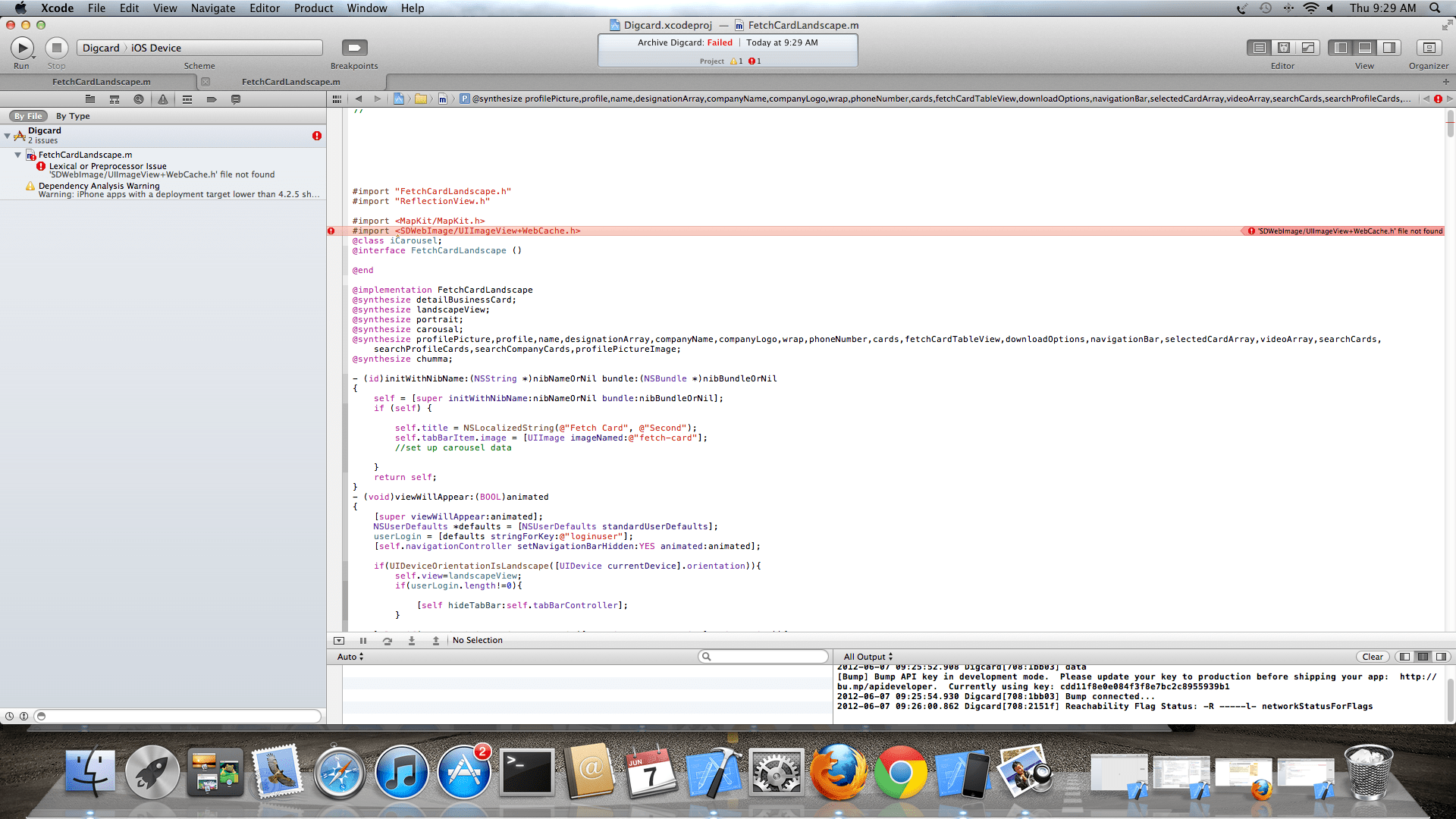The width and height of the screenshot is (1456, 819).
Task: Toggle the Debug area visibility
Action: tap(1365, 48)
